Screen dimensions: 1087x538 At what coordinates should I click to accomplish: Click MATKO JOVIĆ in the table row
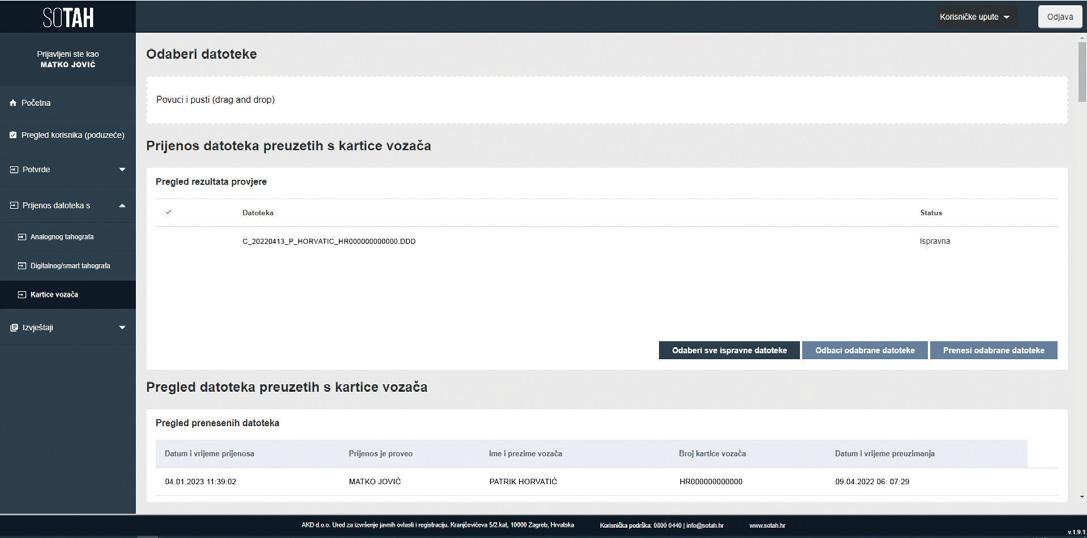pyautogui.click(x=375, y=482)
